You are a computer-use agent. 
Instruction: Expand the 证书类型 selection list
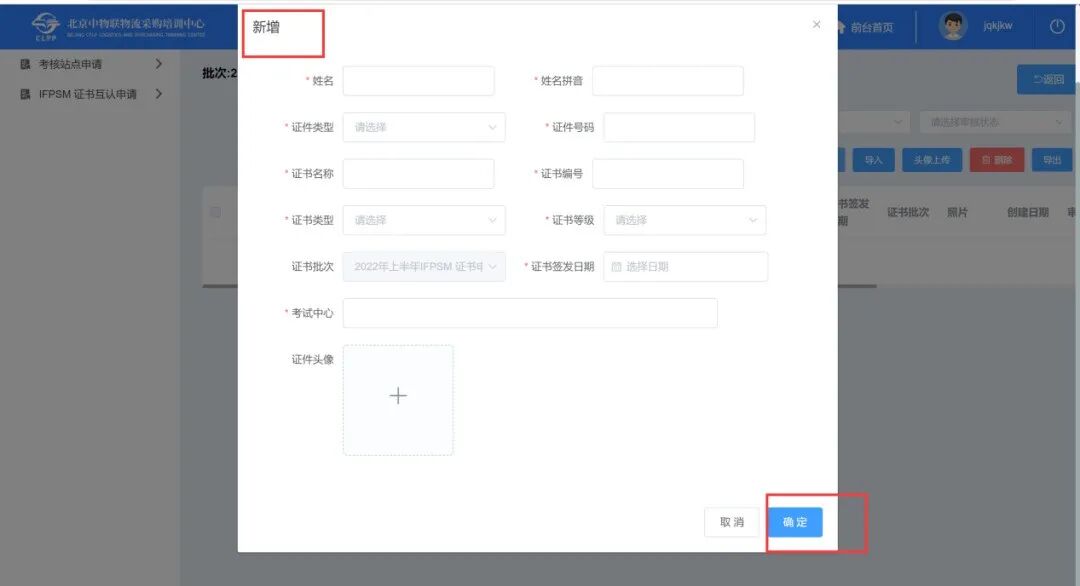point(422,220)
